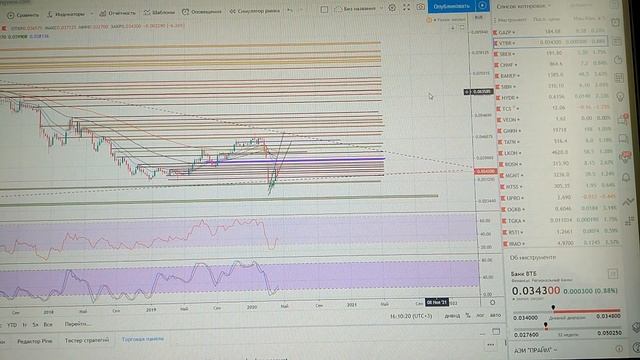Select the Все (All) date range
The height and width of the screenshot is (360, 640).
click(48, 324)
